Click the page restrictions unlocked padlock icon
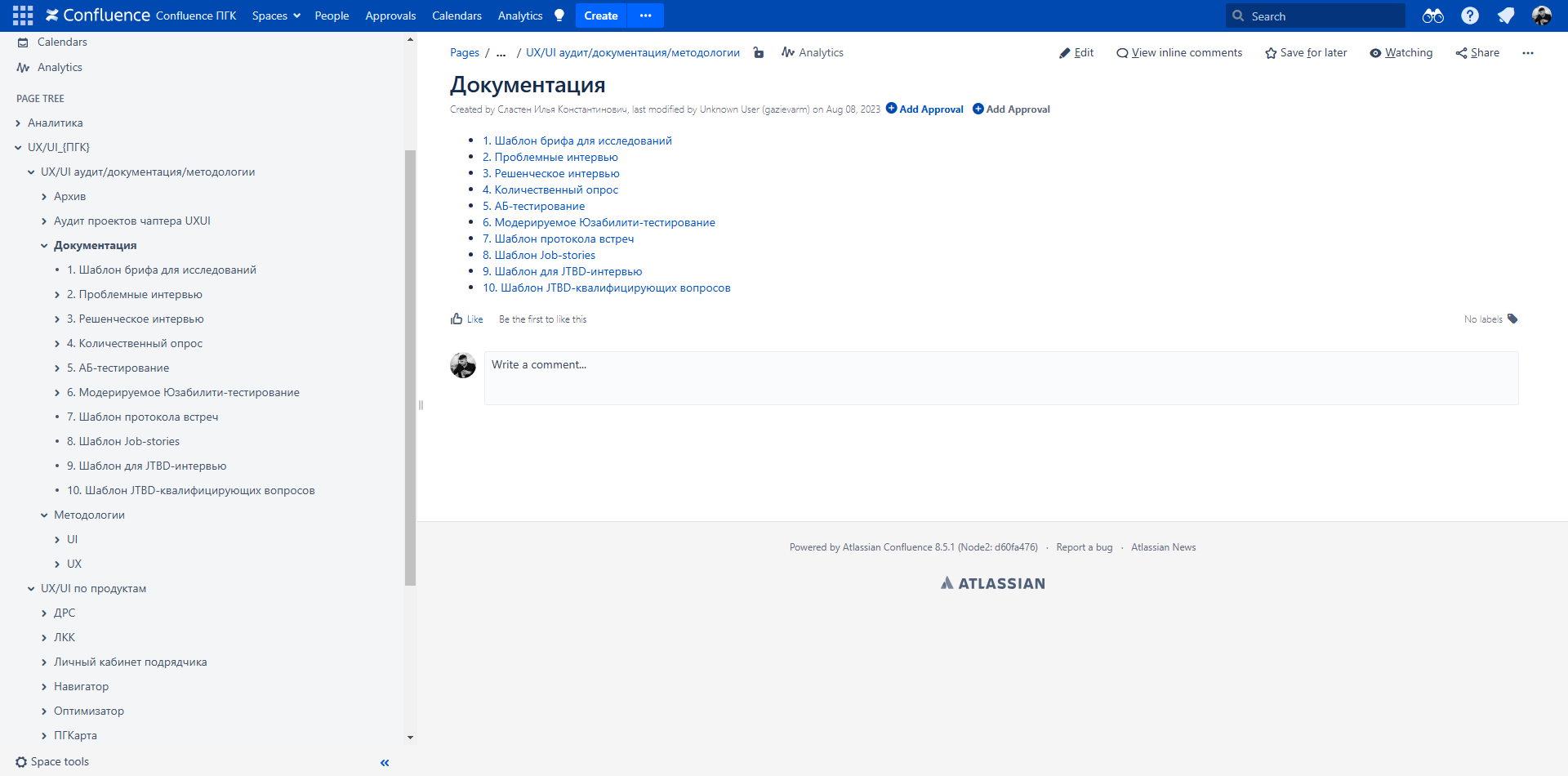 (x=759, y=53)
